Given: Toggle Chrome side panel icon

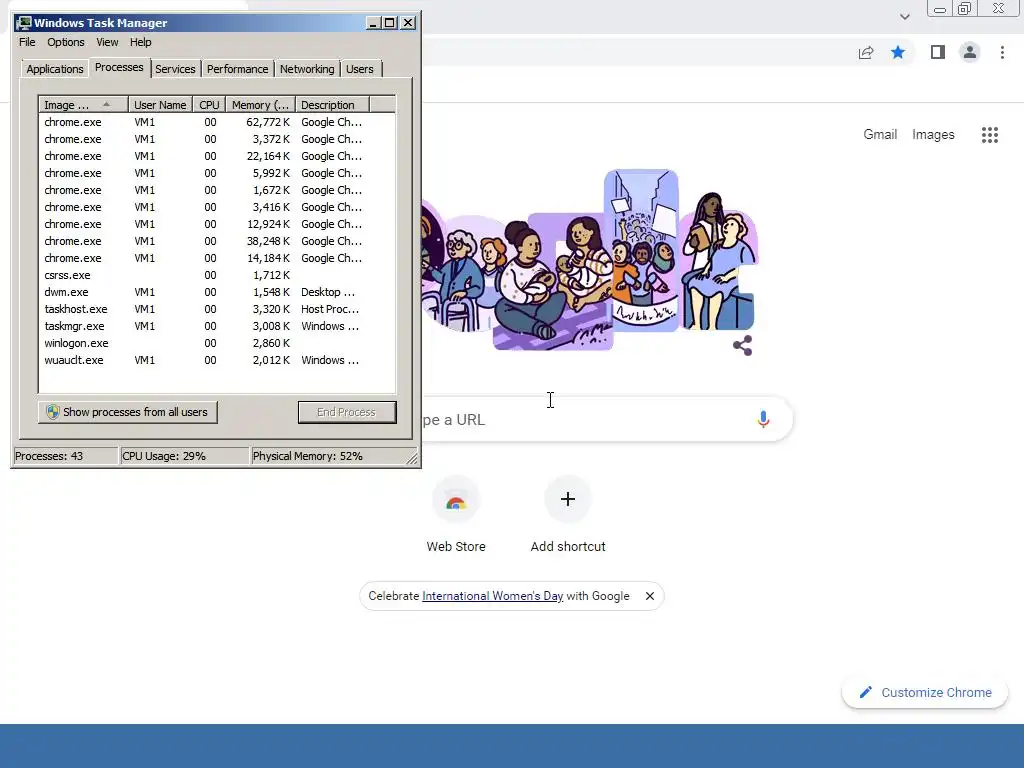Looking at the screenshot, I should click(x=938, y=52).
